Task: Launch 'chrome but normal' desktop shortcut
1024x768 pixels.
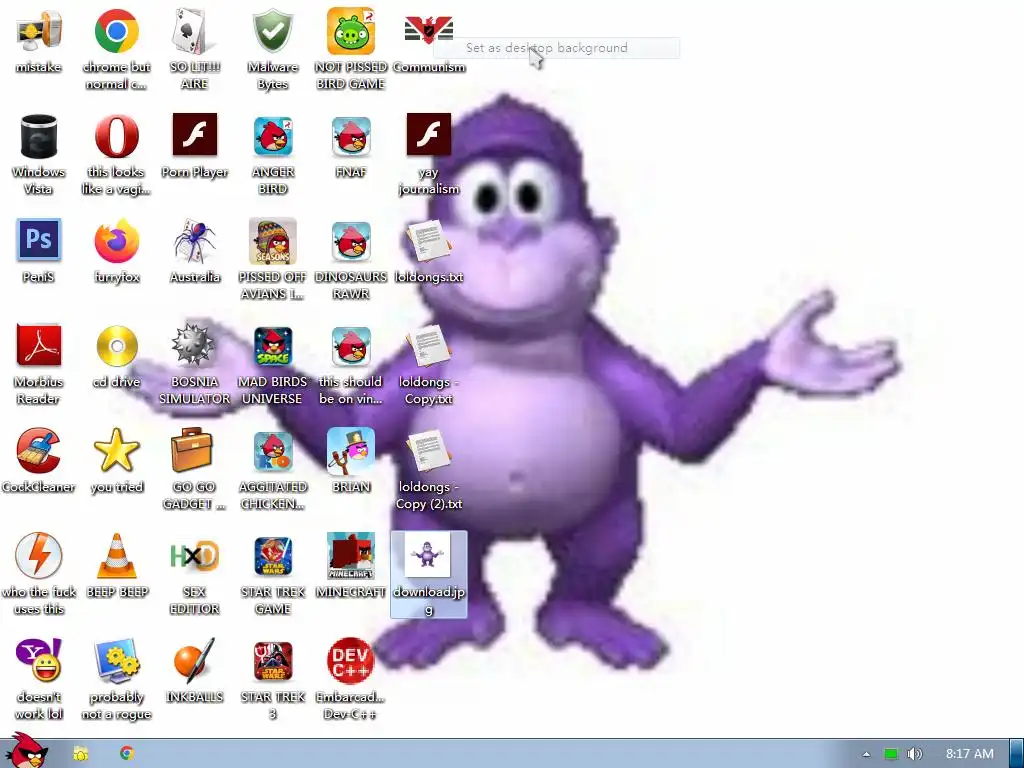Action: (x=116, y=31)
